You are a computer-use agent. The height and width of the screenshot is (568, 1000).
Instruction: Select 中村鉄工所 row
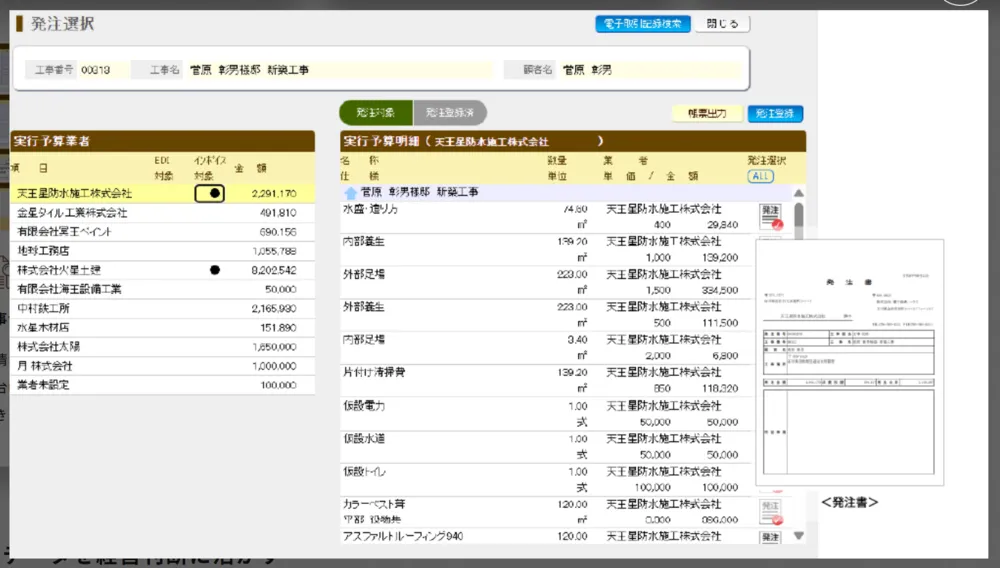163,309
